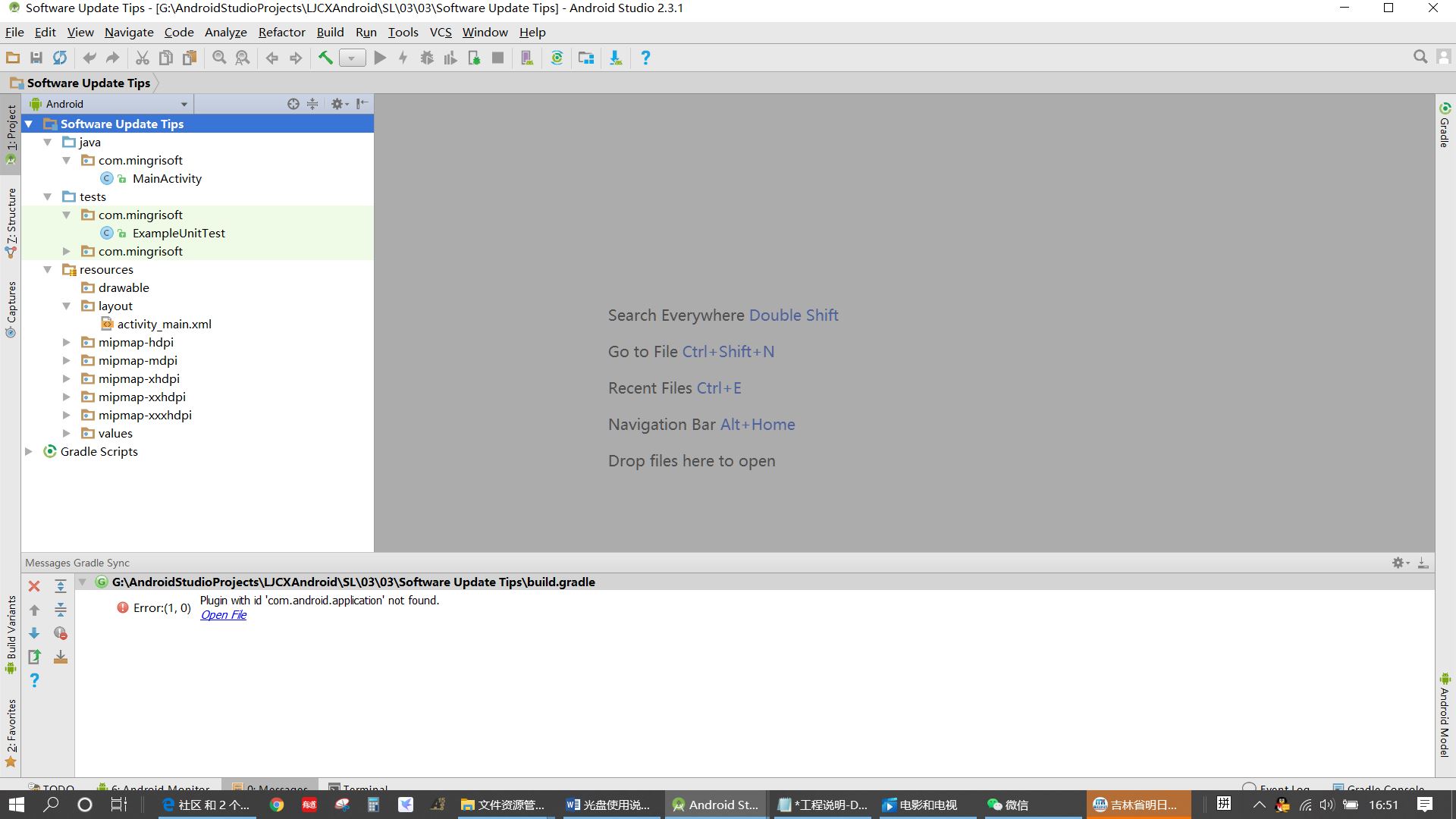The image size is (1456, 819).
Task: Click the Cut scissors icon
Action: click(x=143, y=58)
